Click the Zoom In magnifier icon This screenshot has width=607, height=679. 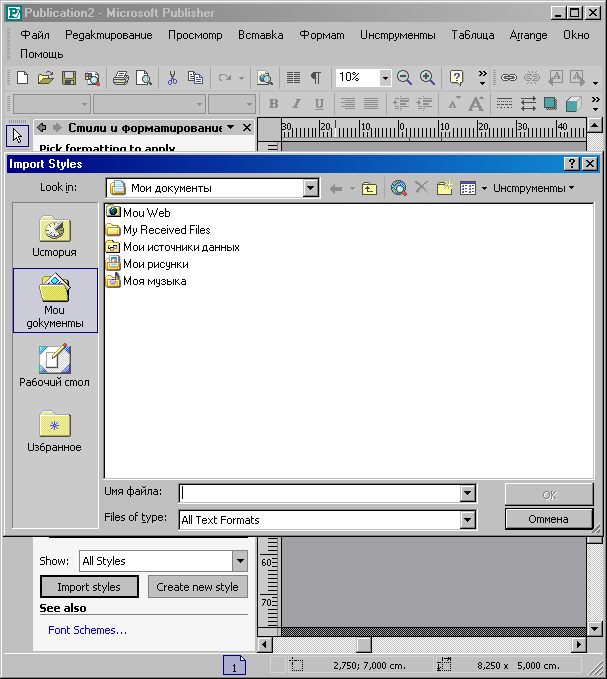(x=427, y=78)
